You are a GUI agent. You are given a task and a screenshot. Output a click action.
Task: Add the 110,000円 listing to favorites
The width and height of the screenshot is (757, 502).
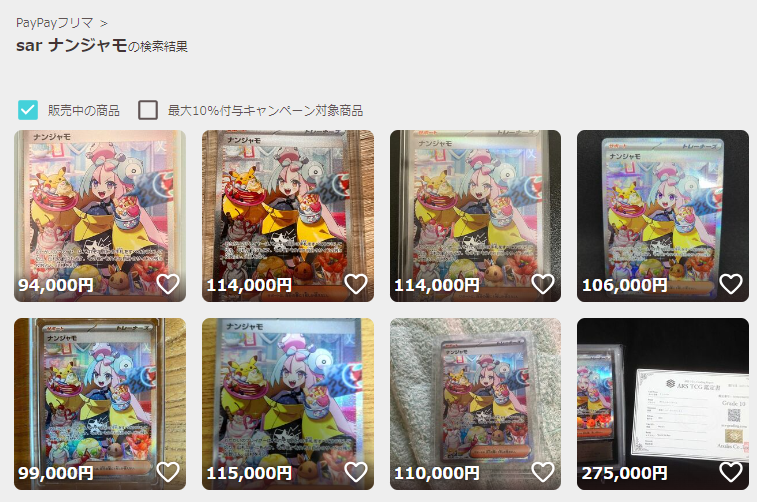pos(543,472)
